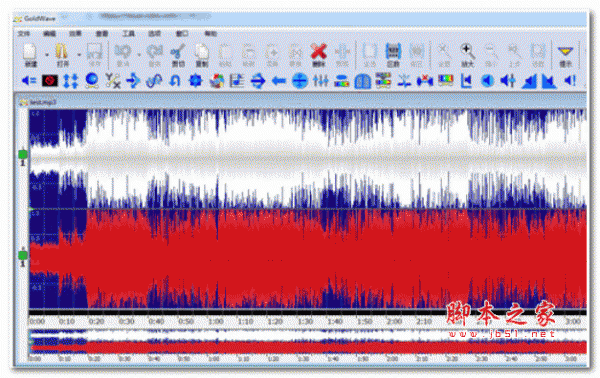Open the File (文件) menu
The image size is (600, 378).
pos(24,34)
